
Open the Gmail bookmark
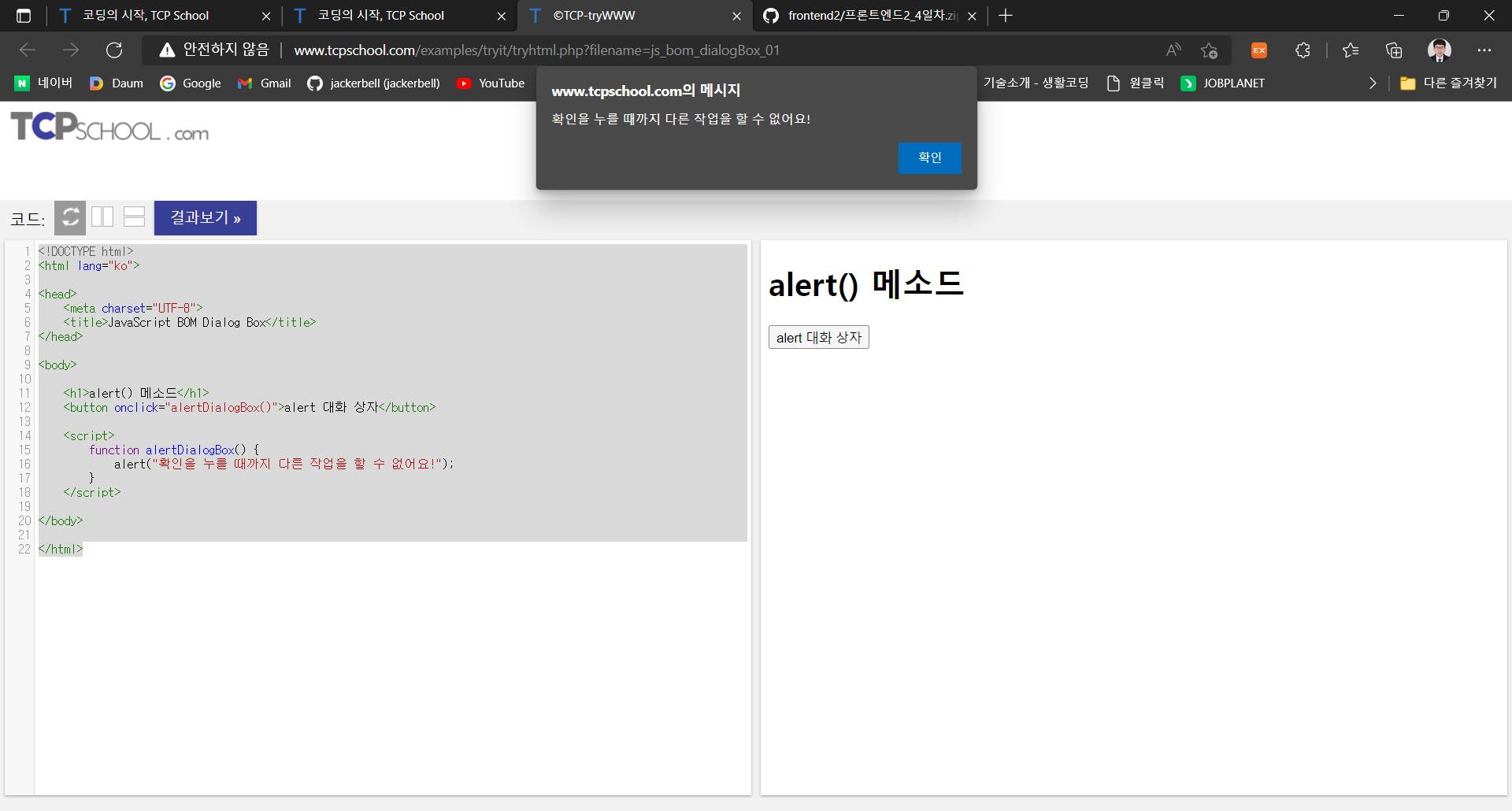click(x=264, y=83)
